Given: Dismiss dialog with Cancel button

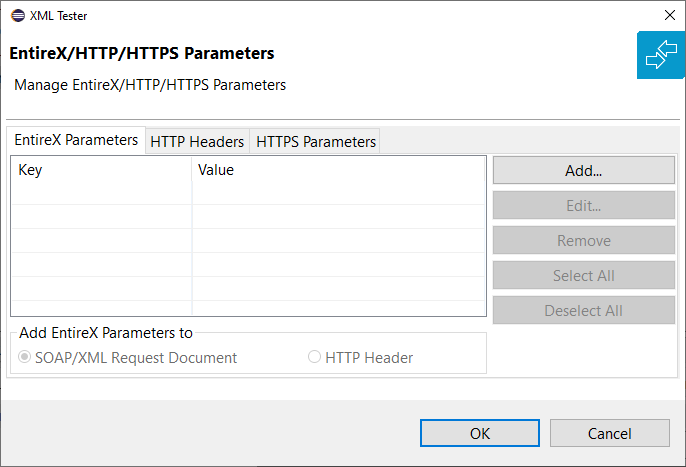Looking at the screenshot, I should tap(609, 433).
